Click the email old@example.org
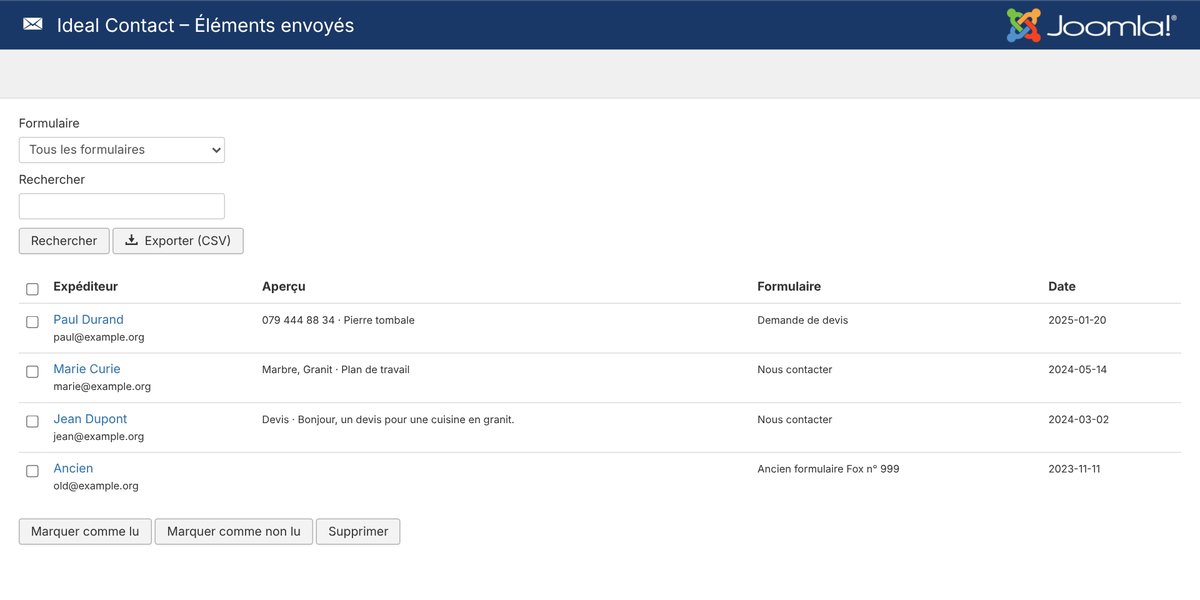This screenshot has width=1200, height=600. point(96,486)
